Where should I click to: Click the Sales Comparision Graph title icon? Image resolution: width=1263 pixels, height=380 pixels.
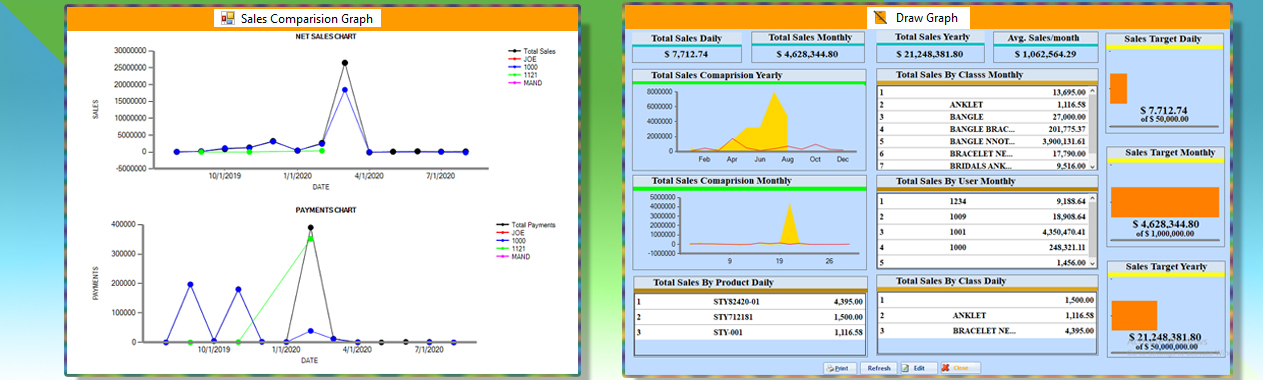click(x=228, y=18)
